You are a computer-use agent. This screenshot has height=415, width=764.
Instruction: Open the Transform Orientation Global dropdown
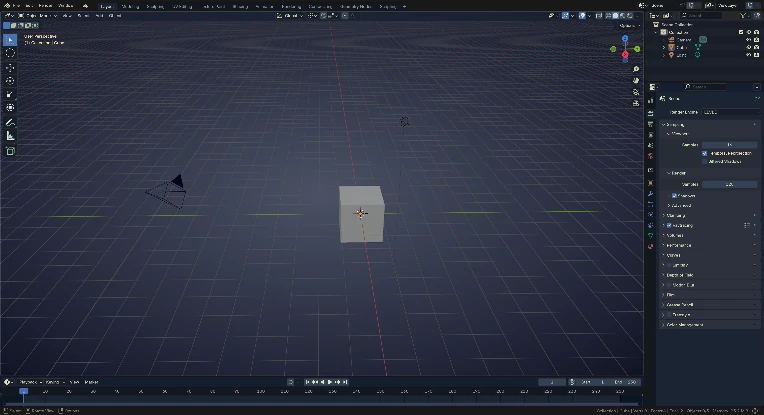pyautogui.click(x=290, y=16)
